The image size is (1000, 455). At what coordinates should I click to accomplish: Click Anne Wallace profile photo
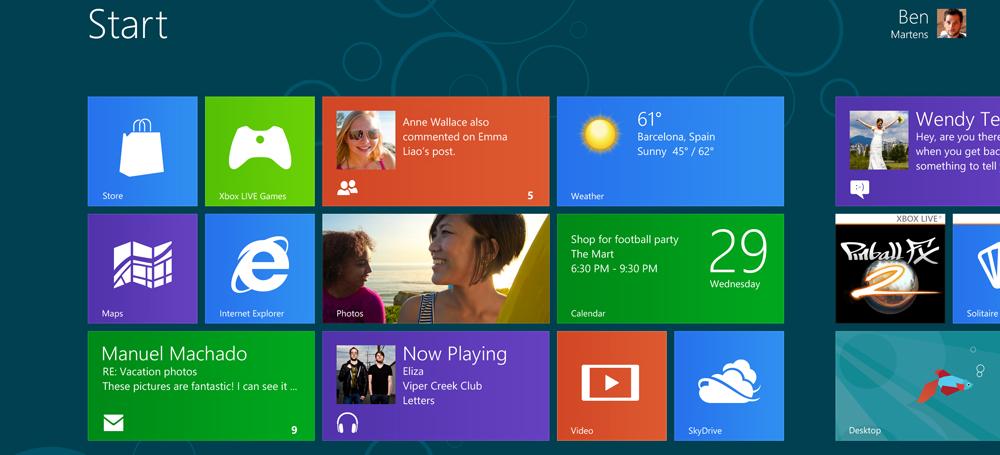coord(366,140)
